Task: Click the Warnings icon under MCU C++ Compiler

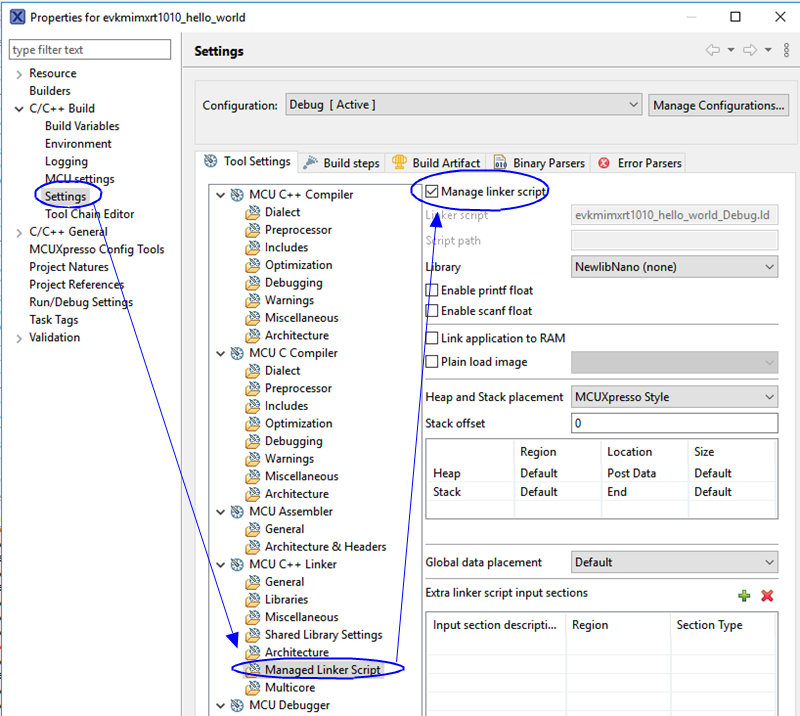Action: pyautogui.click(x=253, y=301)
